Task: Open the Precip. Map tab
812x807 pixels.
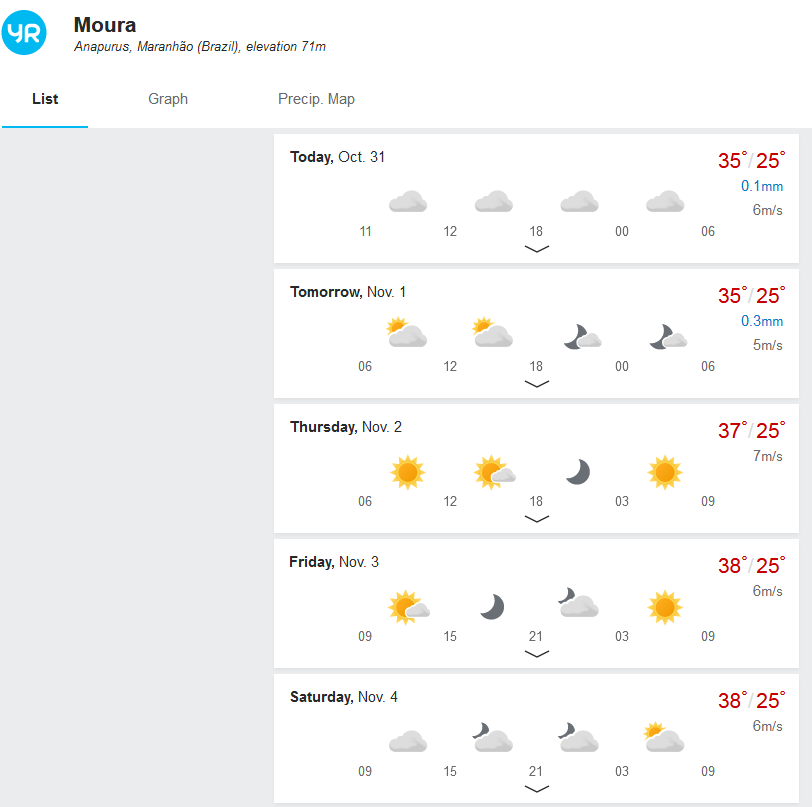Action: pyautogui.click(x=316, y=99)
